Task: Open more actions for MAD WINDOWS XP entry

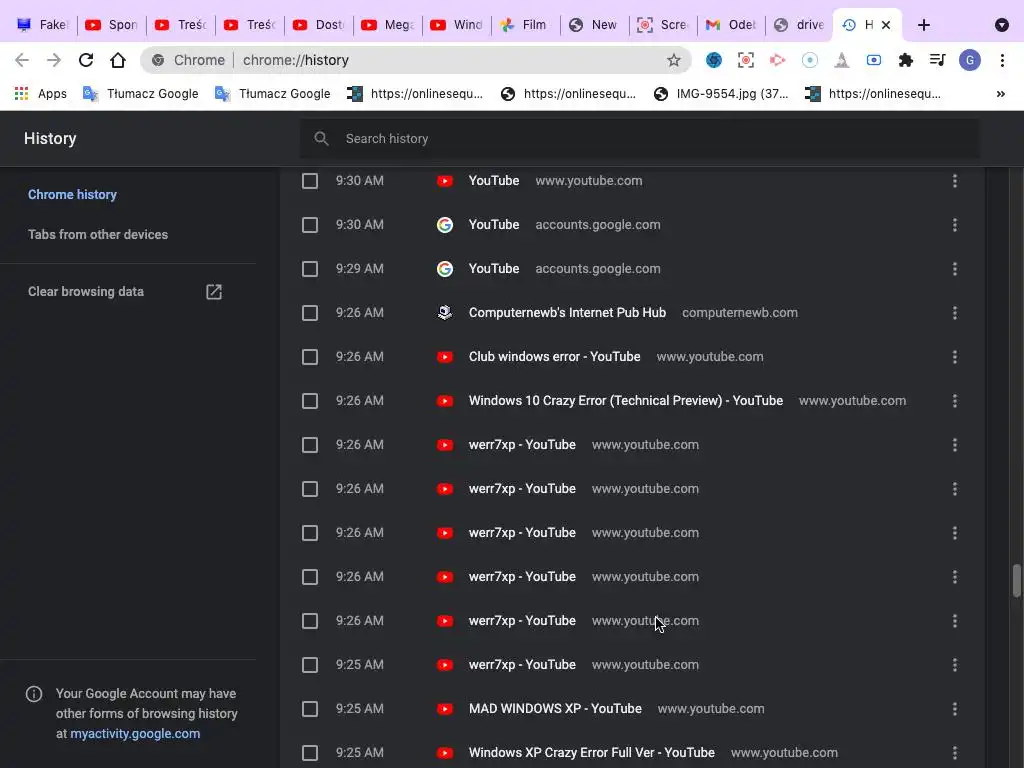Action: pos(954,709)
